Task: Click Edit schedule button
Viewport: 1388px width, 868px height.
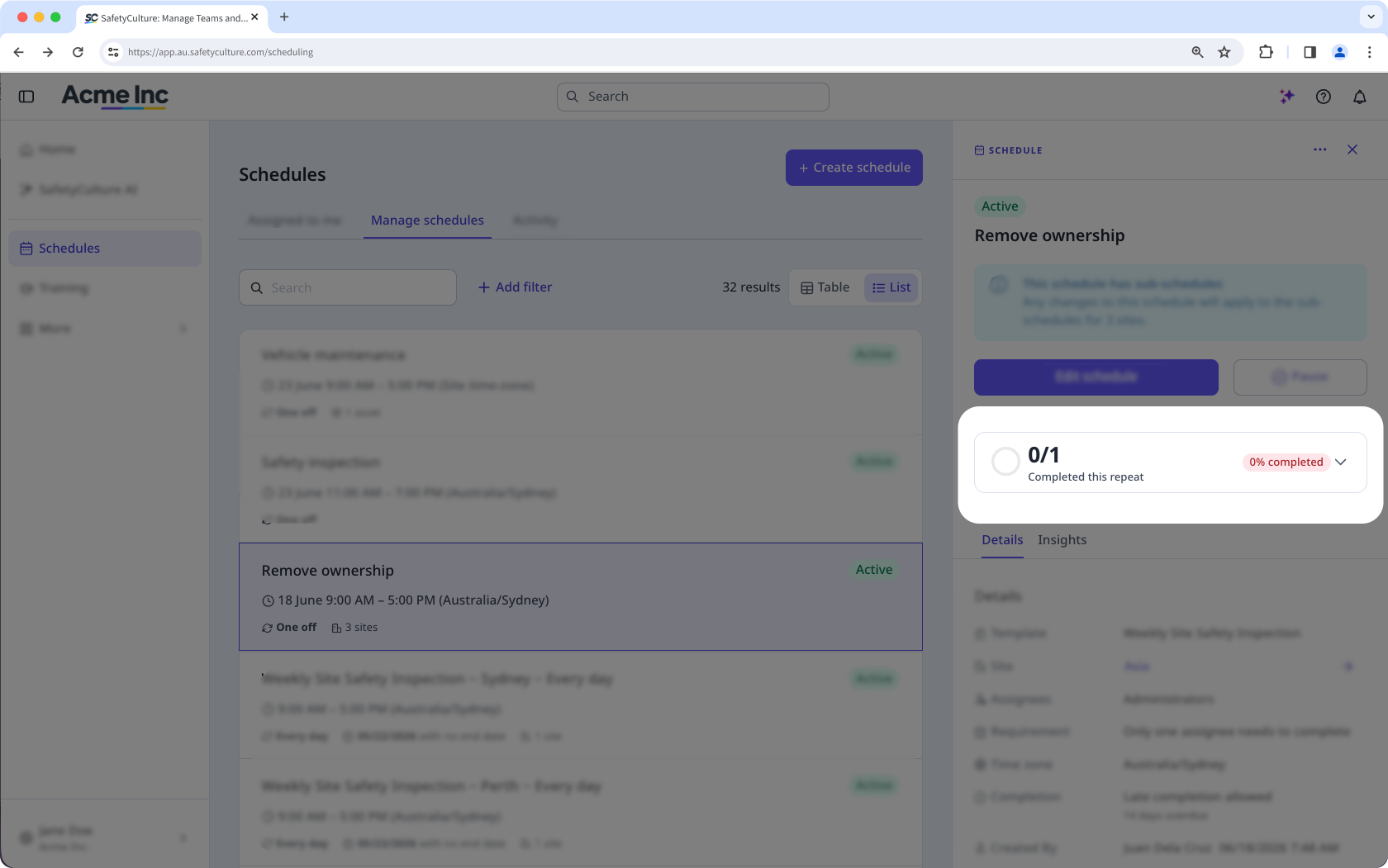Action: [1096, 377]
